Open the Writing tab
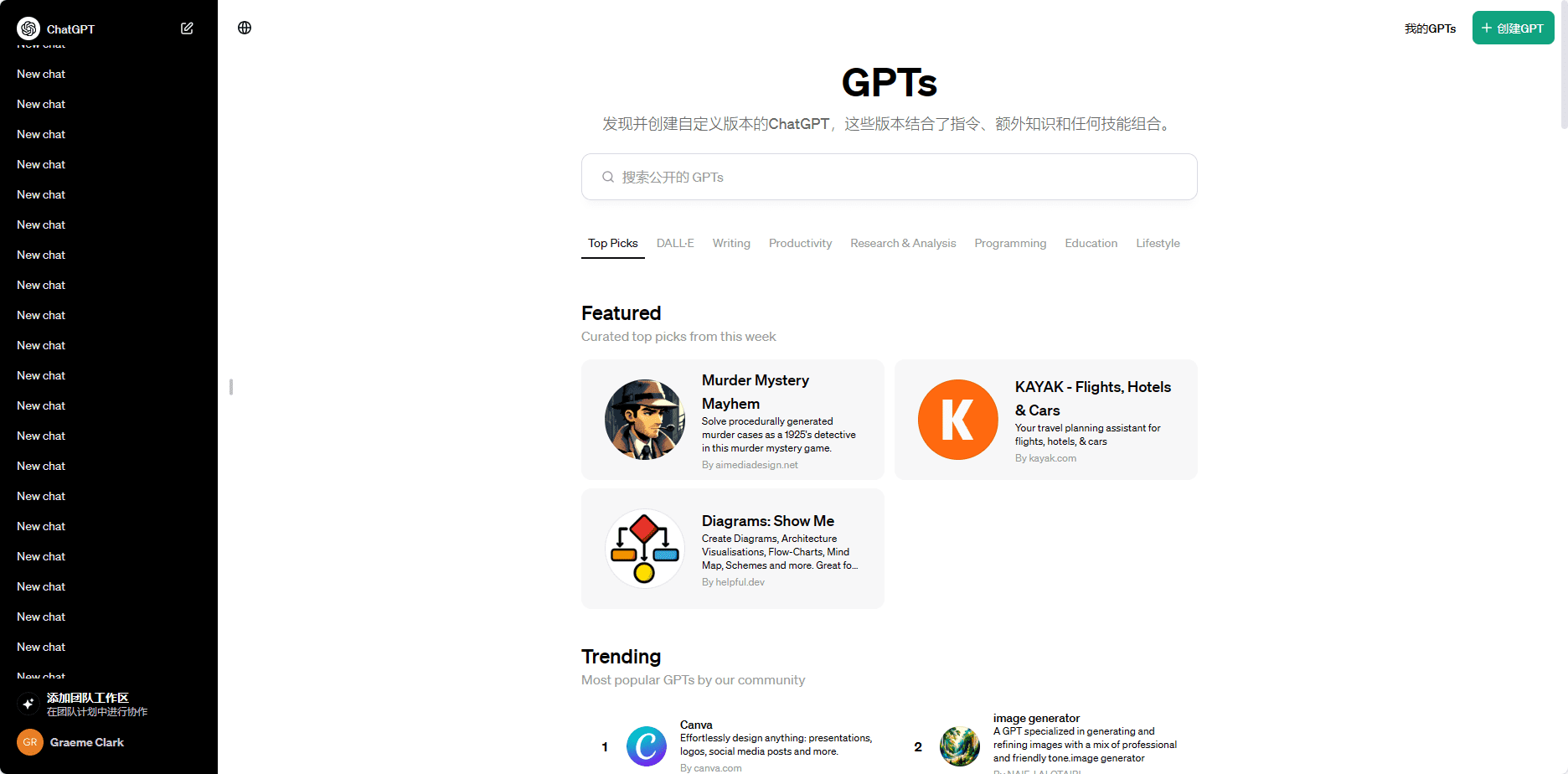The width and height of the screenshot is (1568, 774). tap(731, 244)
